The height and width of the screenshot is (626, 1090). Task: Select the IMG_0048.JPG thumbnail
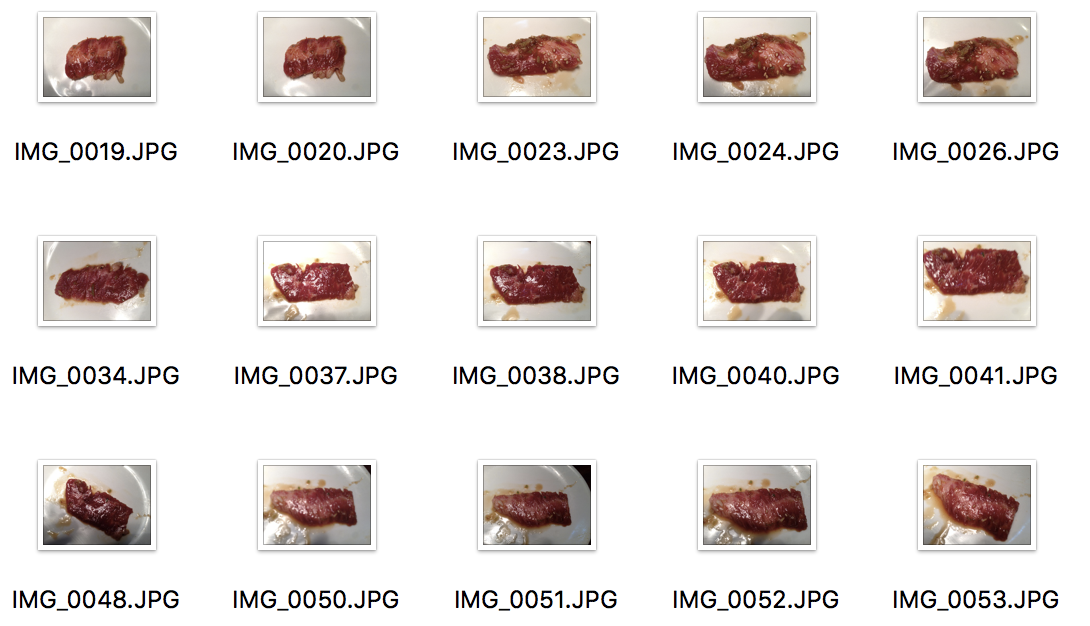coord(97,505)
